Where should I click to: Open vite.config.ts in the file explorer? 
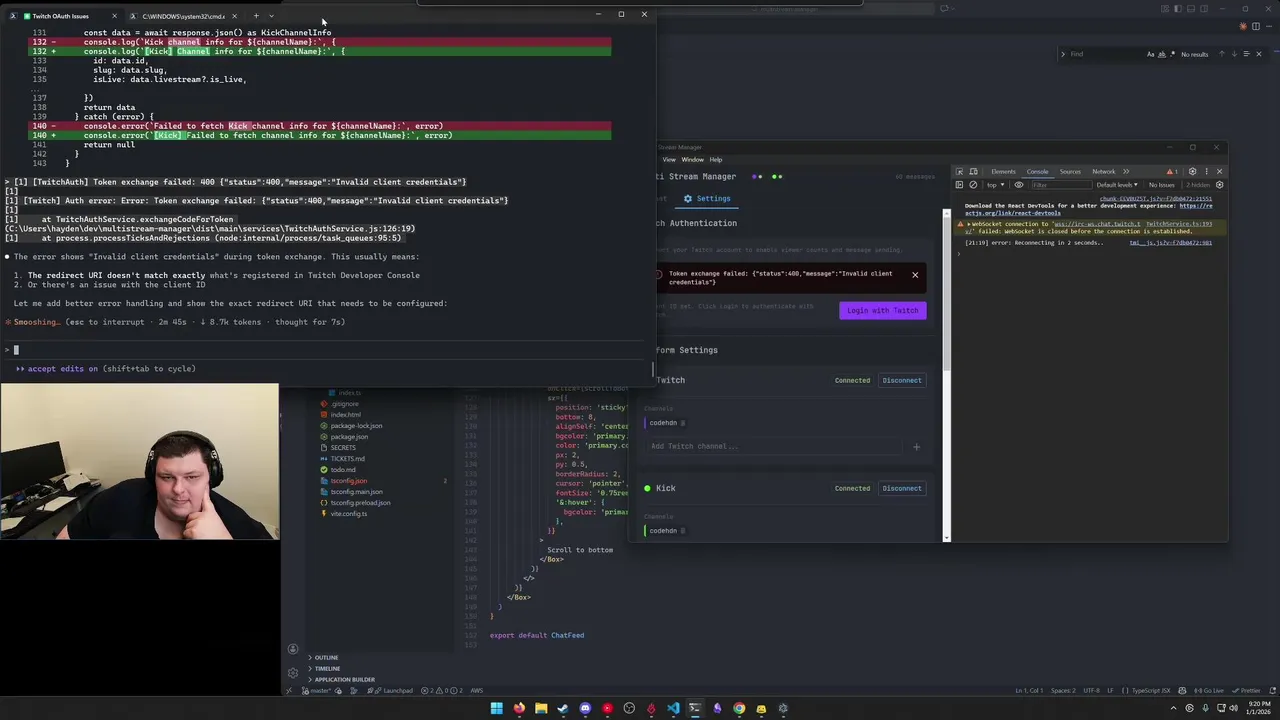(x=348, y=514)
